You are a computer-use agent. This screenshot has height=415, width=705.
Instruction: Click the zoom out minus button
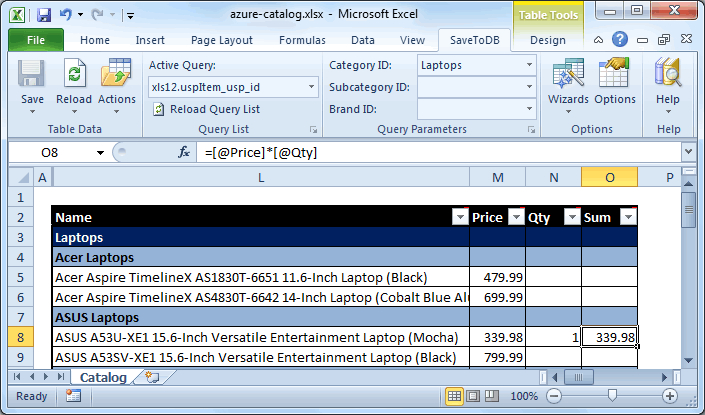point(553,396)
